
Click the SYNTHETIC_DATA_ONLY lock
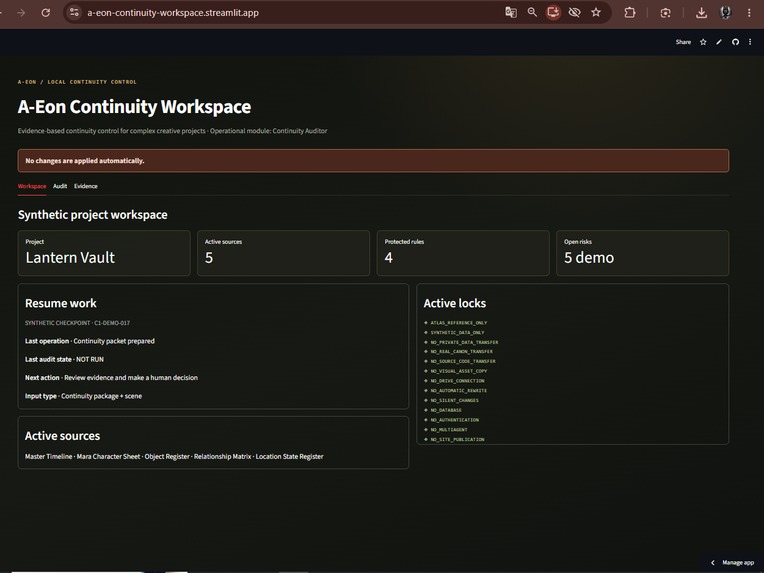coord(457,332)
